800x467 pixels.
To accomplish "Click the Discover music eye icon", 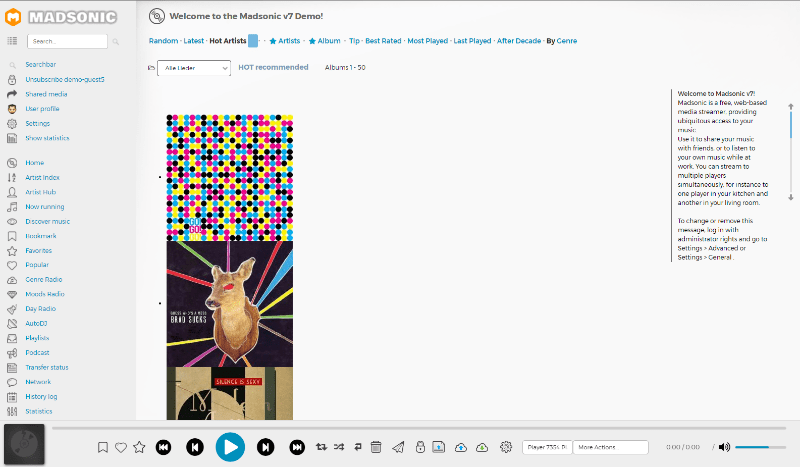I will (x=12, y=222).
